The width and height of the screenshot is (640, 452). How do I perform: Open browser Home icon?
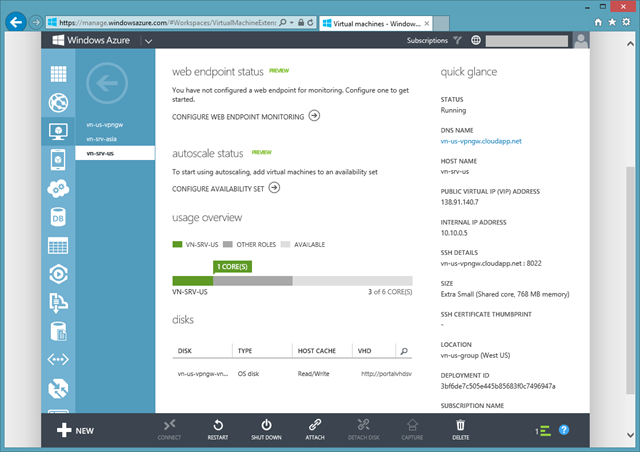pyautogui.click(x=598, y=22)
